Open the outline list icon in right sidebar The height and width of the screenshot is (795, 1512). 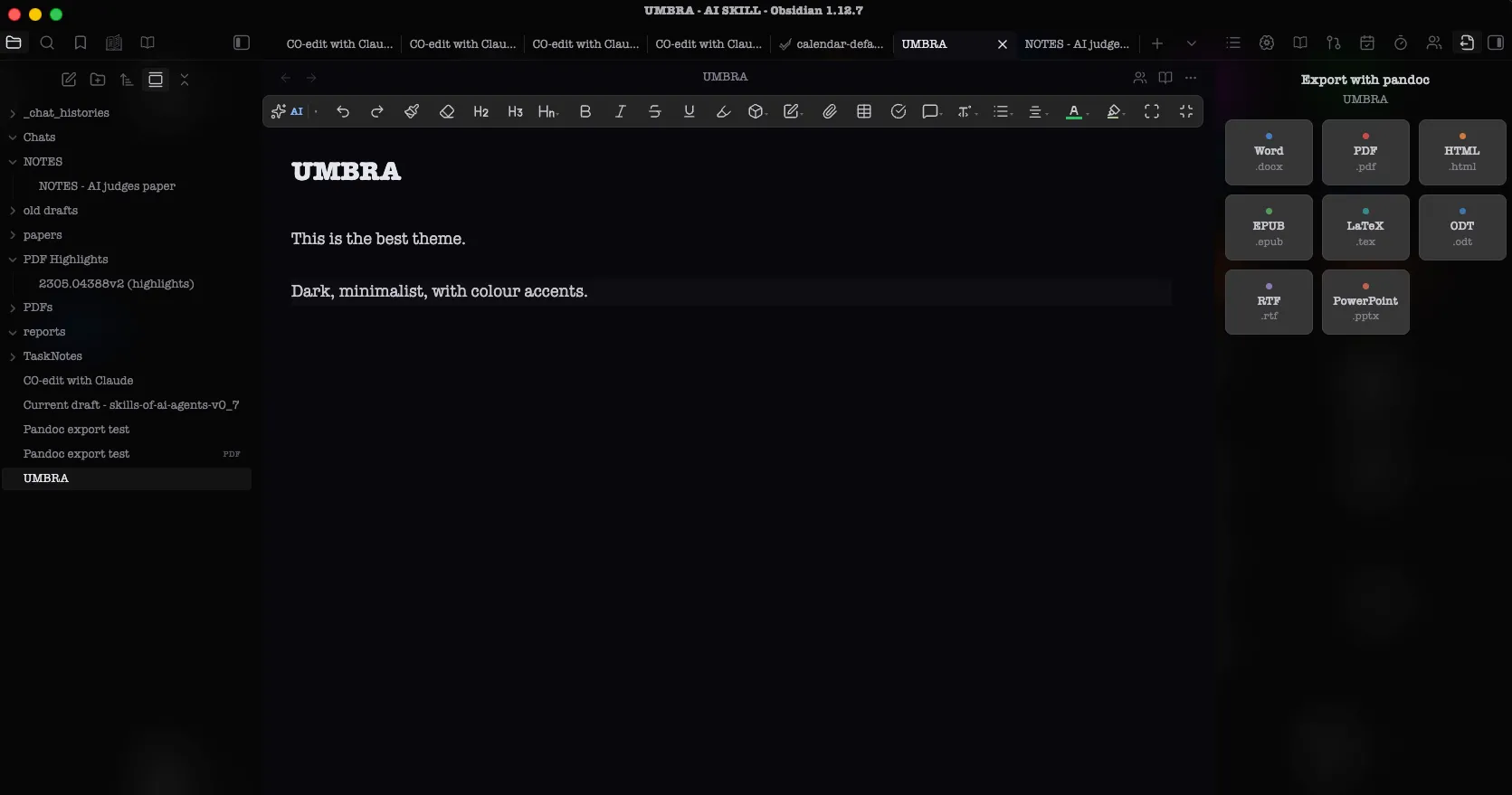click(1233, 43)
